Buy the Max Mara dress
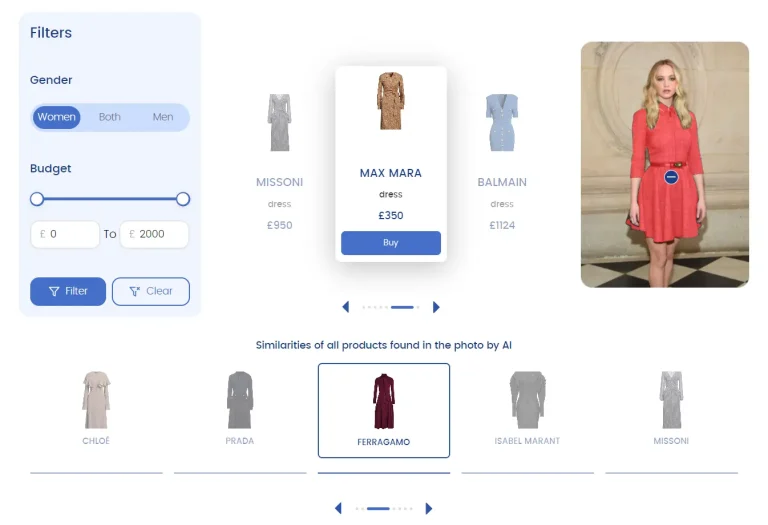The height and width of the screenshot is (525, 768). click(391, 243)
